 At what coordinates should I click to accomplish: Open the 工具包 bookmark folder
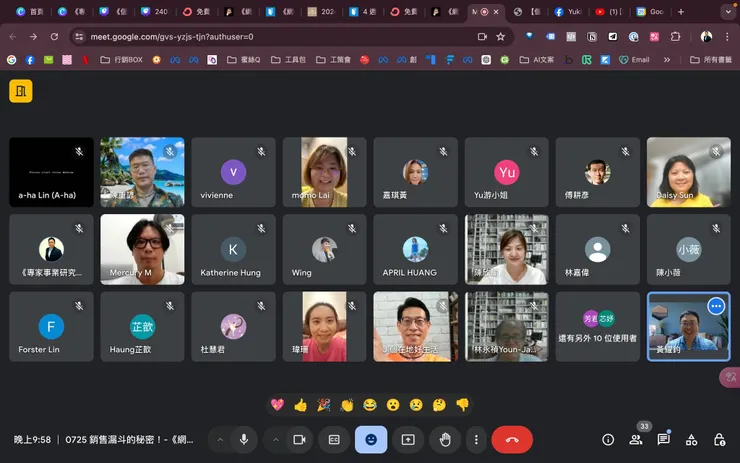point(288,59)
